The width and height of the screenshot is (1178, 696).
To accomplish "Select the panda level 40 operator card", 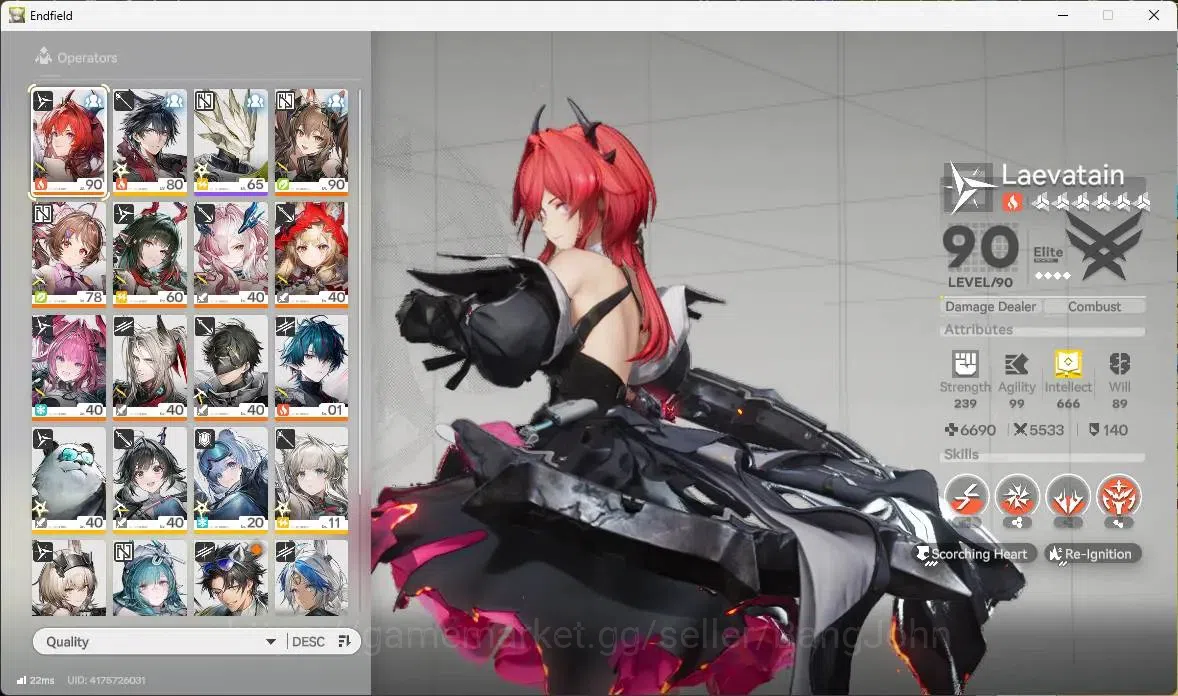I will click(69, 480).
